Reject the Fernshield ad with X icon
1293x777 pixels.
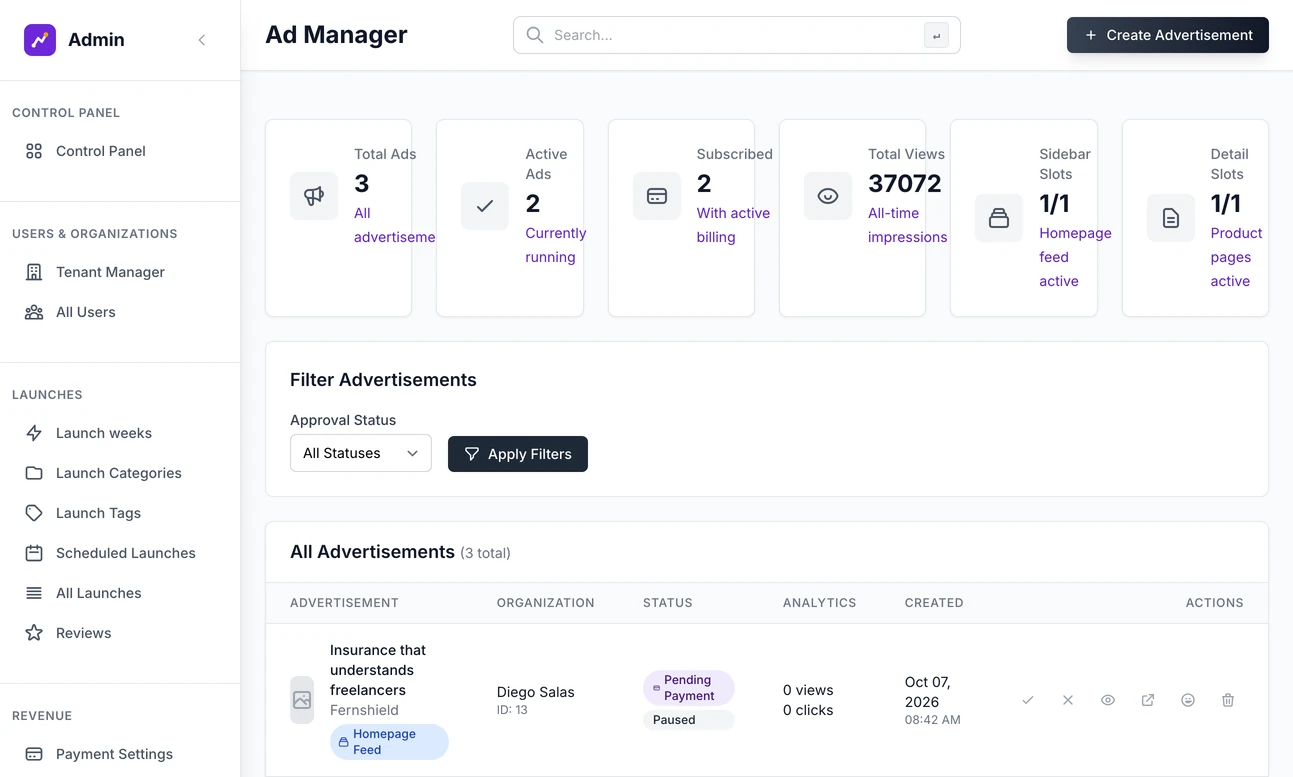click(x=1068, y=700)
